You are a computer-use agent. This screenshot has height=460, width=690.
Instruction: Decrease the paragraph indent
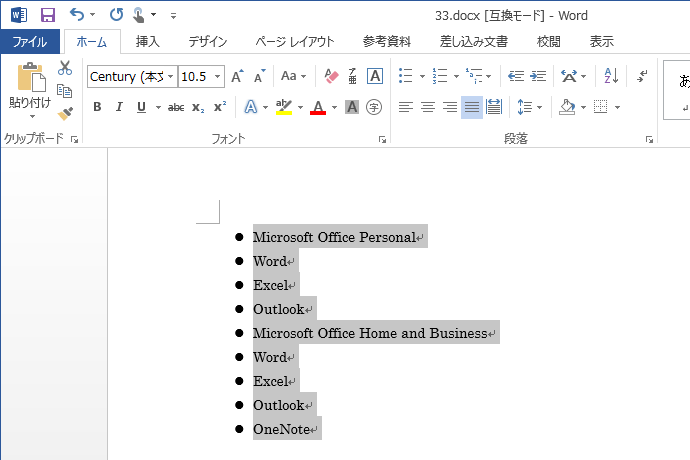[516, 76]
